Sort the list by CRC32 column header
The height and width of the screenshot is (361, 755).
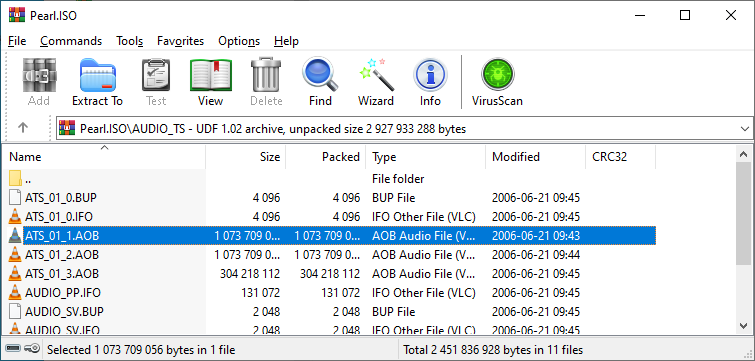(620, 156)
